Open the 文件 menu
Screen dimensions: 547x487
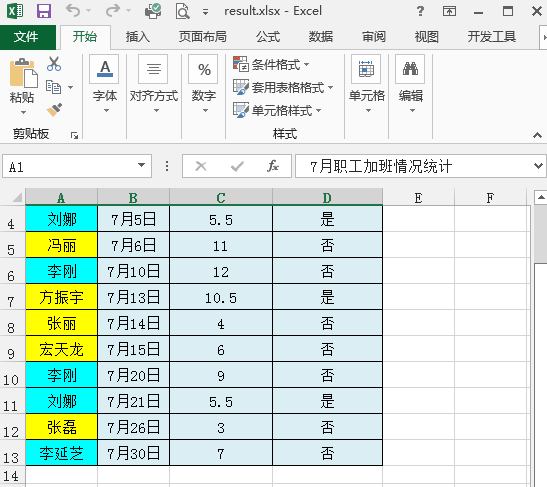click(x=26, y=37)
